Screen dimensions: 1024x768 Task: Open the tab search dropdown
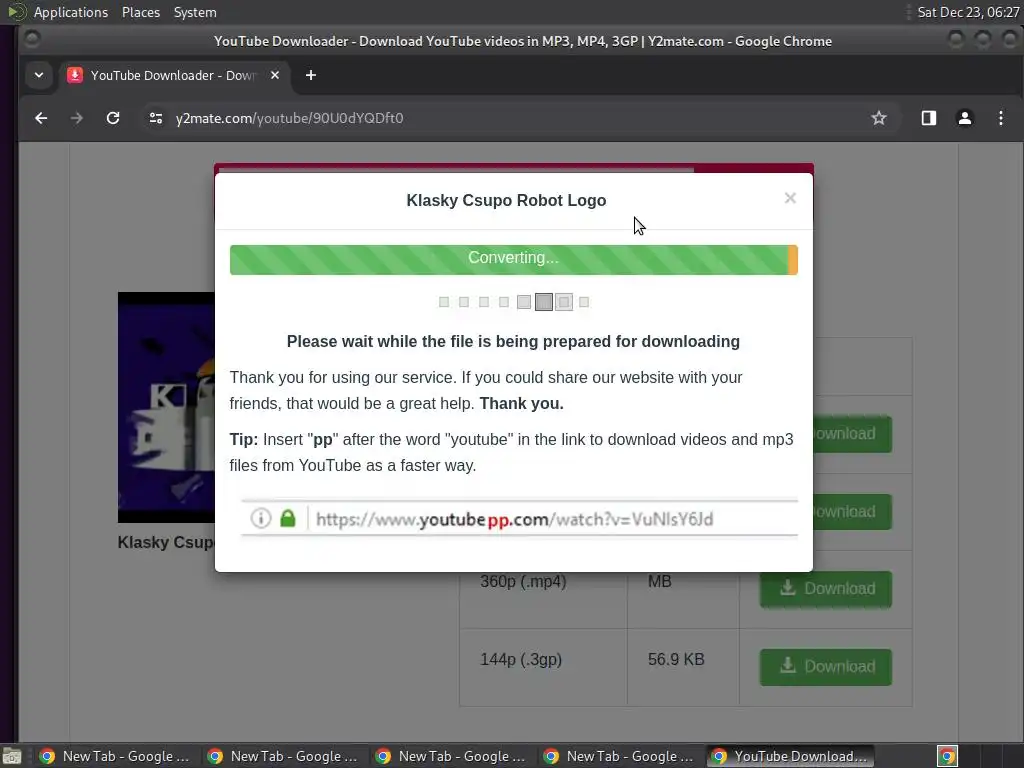pos(39,75)
